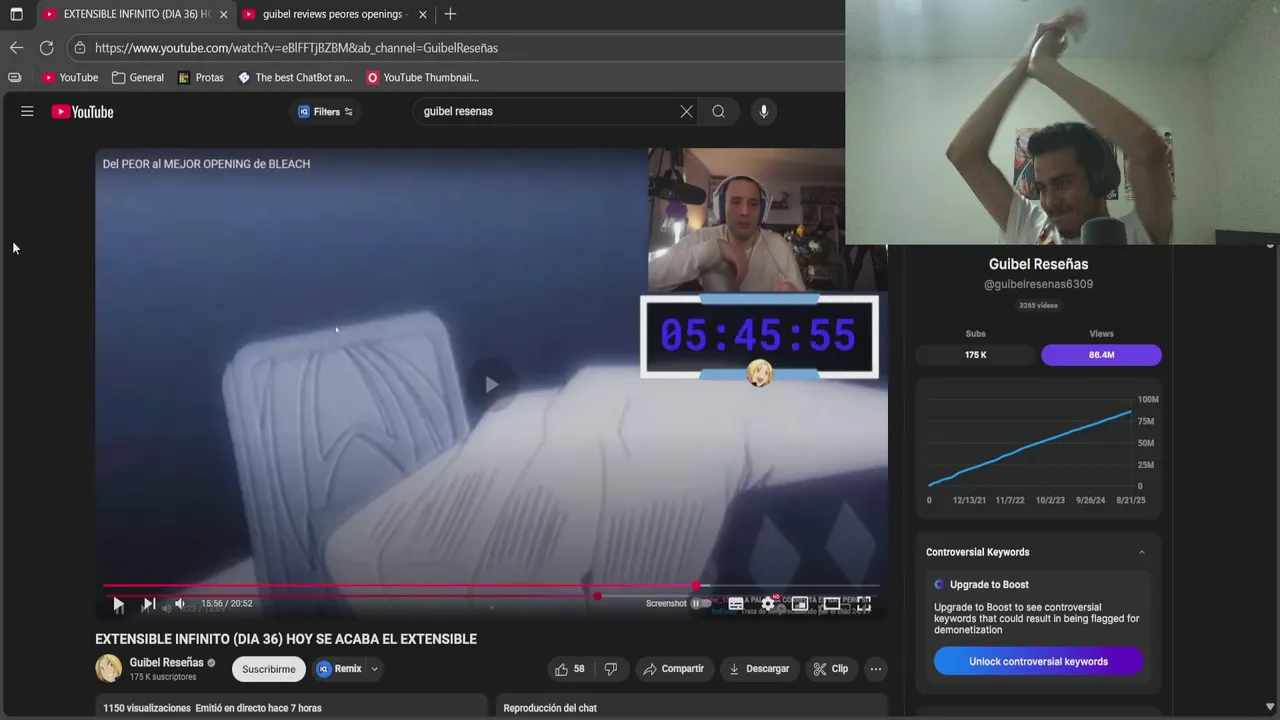This screenshot has width=1280, height=720.
Task: Click the Suscribirme button
Action: [269, 669]
